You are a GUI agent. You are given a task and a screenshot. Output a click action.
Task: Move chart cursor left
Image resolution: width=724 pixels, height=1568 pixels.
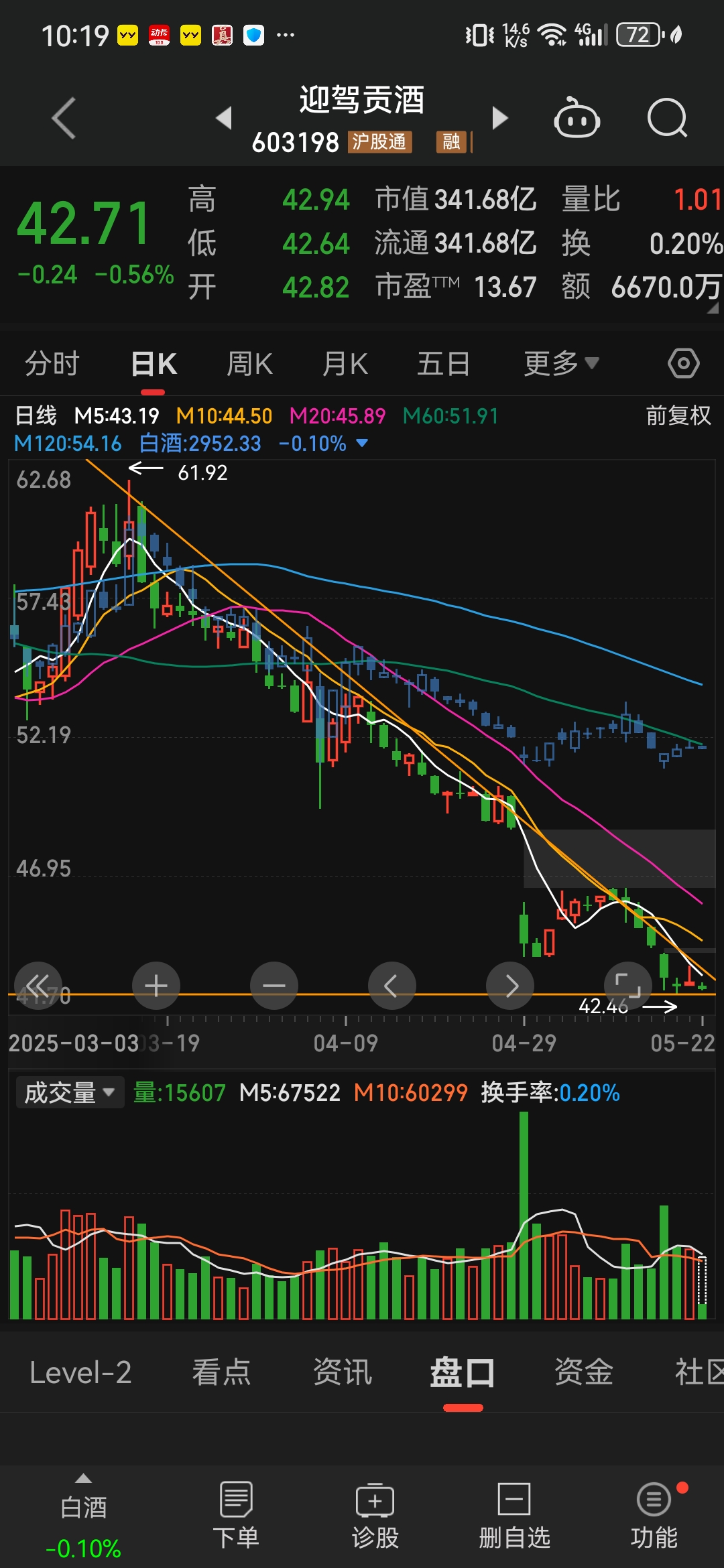pyautogui.click(x=392, y=985)
